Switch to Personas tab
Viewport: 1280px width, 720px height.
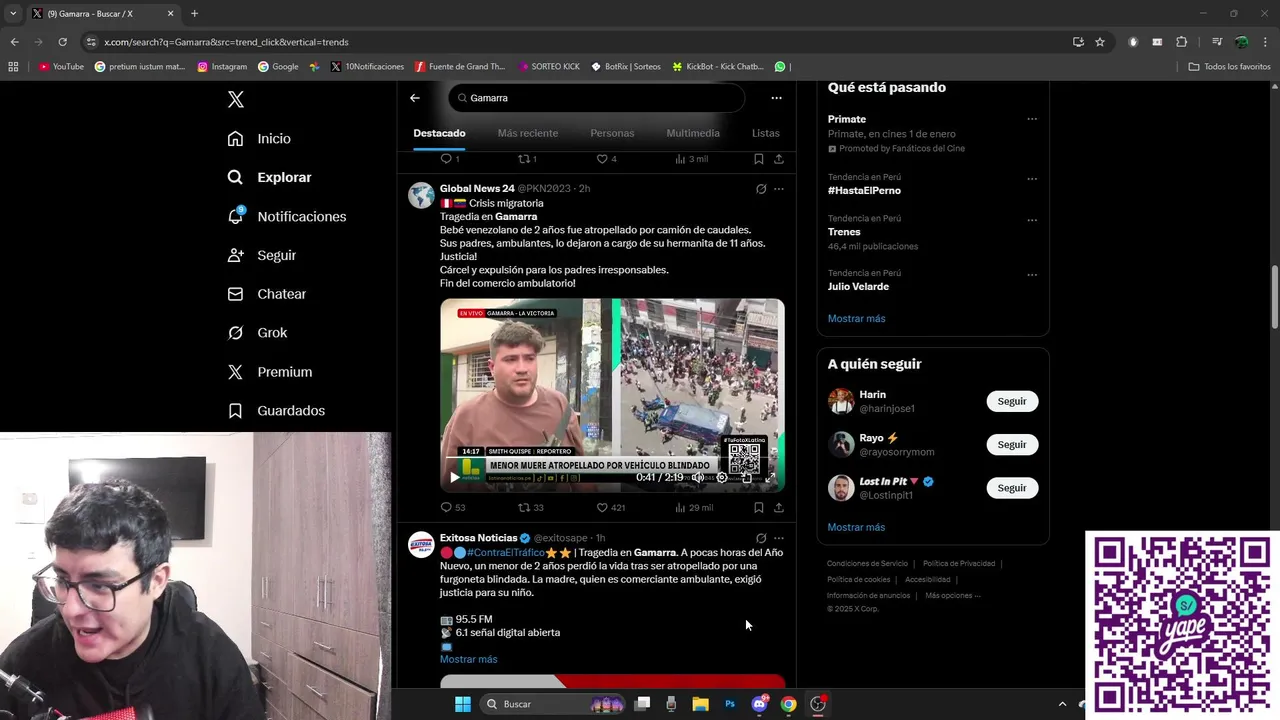point(612,133)
